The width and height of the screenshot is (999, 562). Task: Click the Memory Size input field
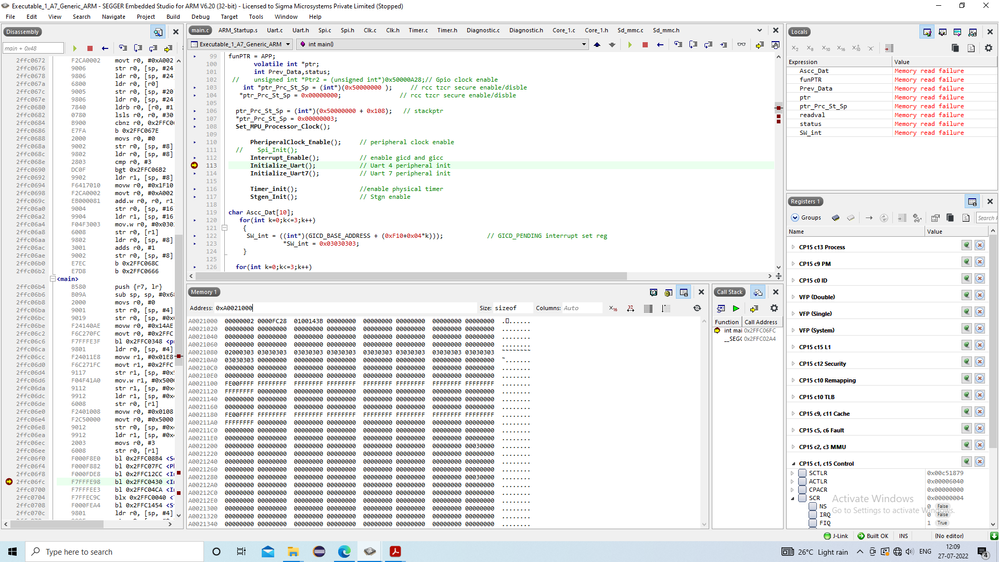click(x=512, y=308)
